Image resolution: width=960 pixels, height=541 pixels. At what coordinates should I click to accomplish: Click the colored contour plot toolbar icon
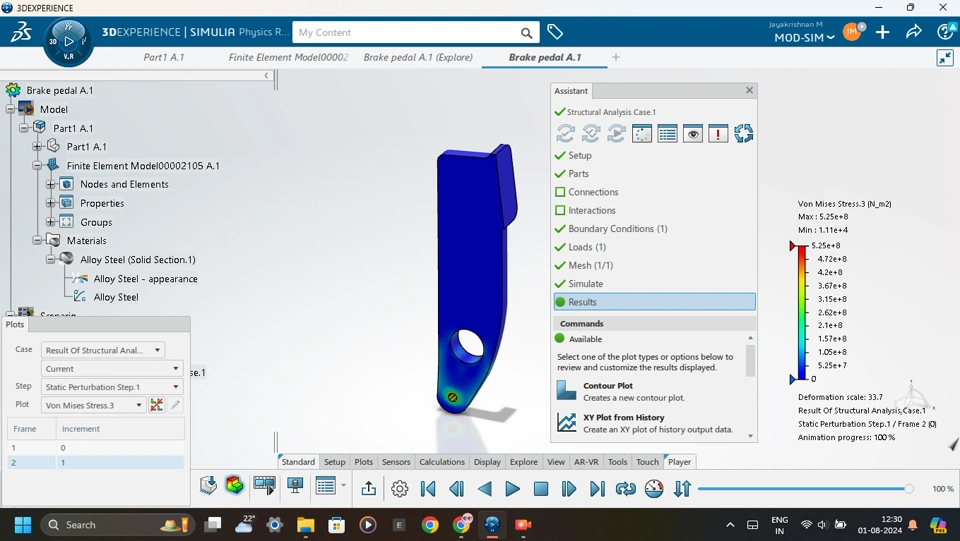tap(234, 485)
